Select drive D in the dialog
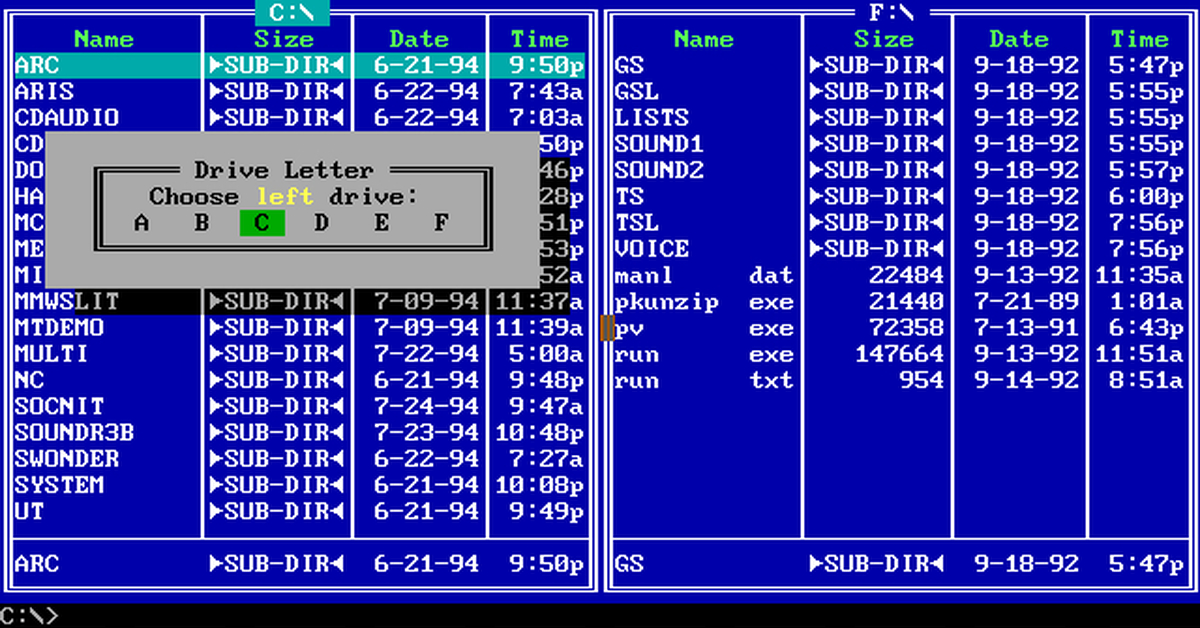 click(321, 223)
